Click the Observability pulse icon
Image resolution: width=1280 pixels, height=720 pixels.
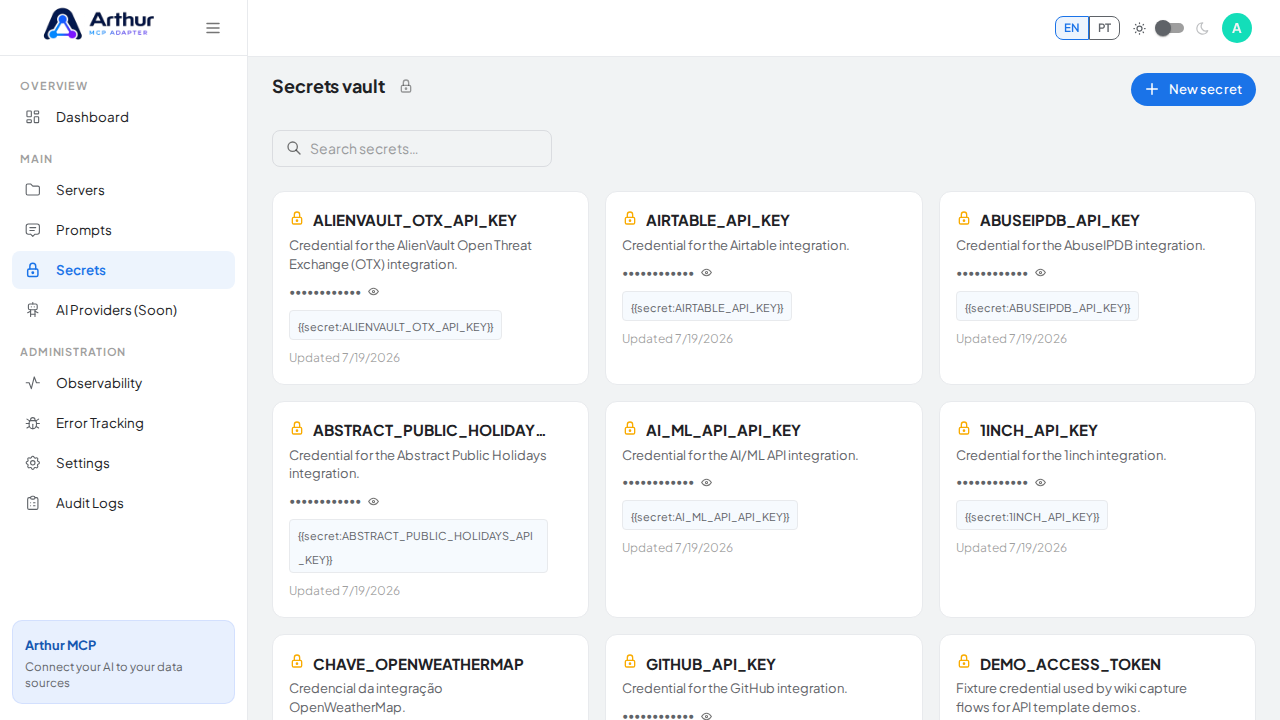(33, 383)
